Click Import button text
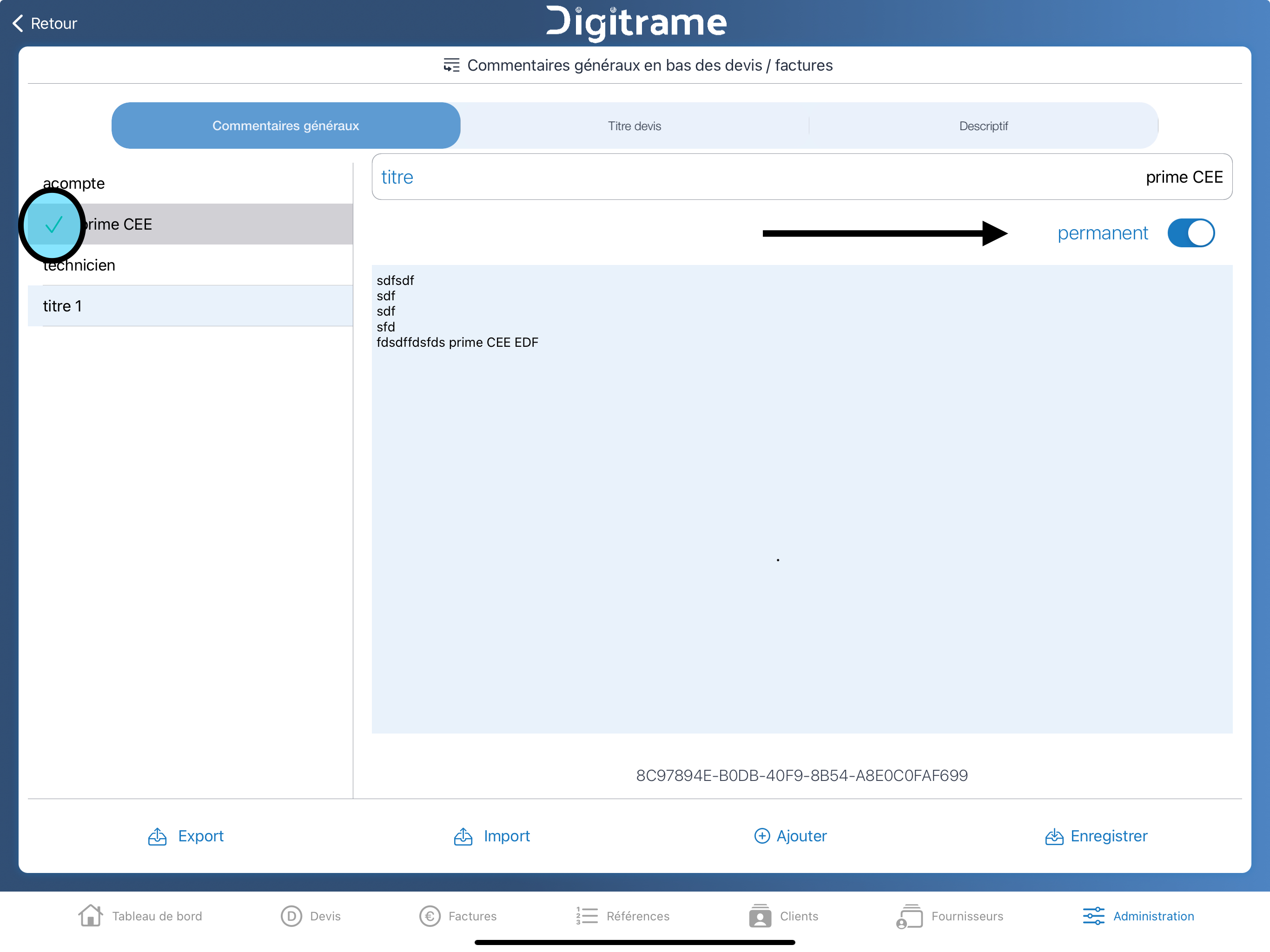Image resolution: width=1270 pixels, height=952 pixels. (507, 836)
